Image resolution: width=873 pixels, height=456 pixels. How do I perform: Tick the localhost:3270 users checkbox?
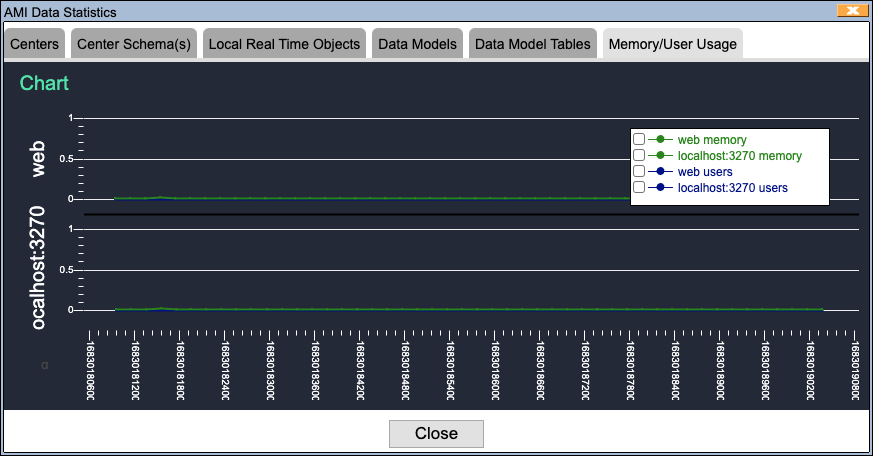pyautogui.click(x=639, y=188)
